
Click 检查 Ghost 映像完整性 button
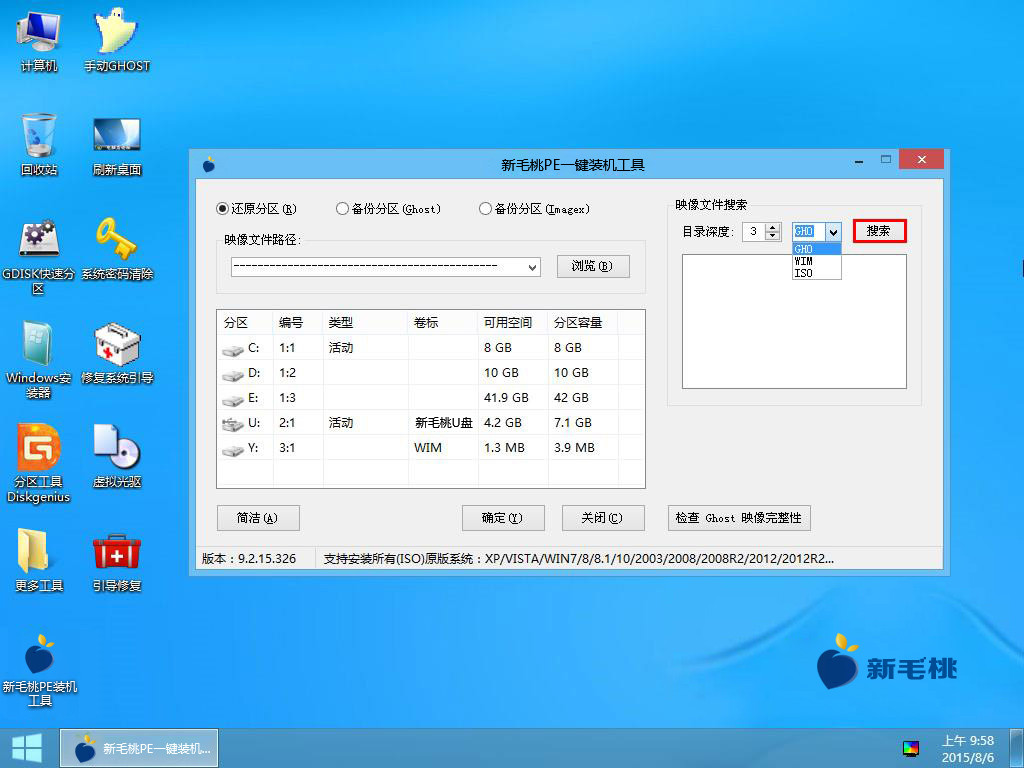pyautogui.click(x=739, y=518)
